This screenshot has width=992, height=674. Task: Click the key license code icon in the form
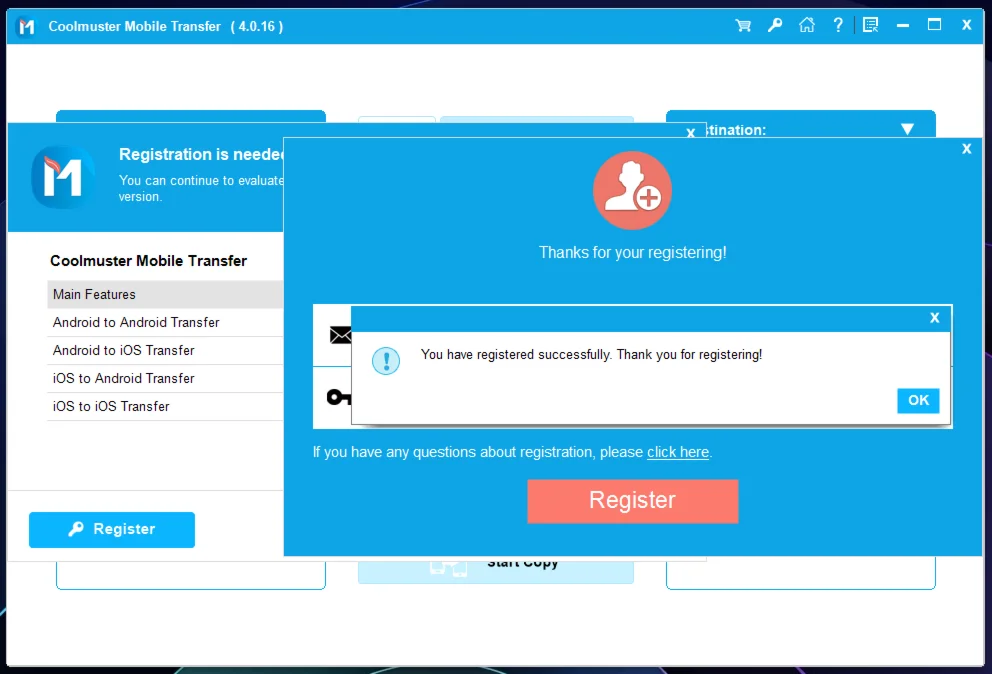(x=338, y=397)
